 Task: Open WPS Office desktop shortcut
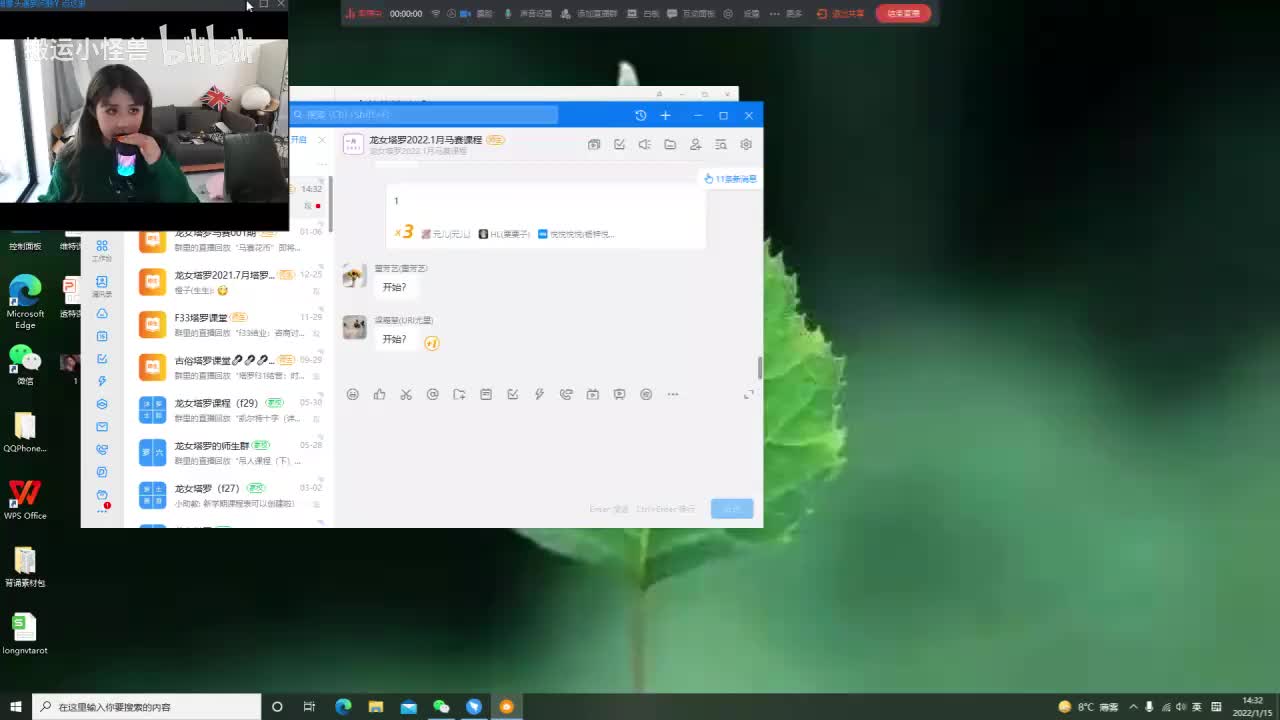25,500
